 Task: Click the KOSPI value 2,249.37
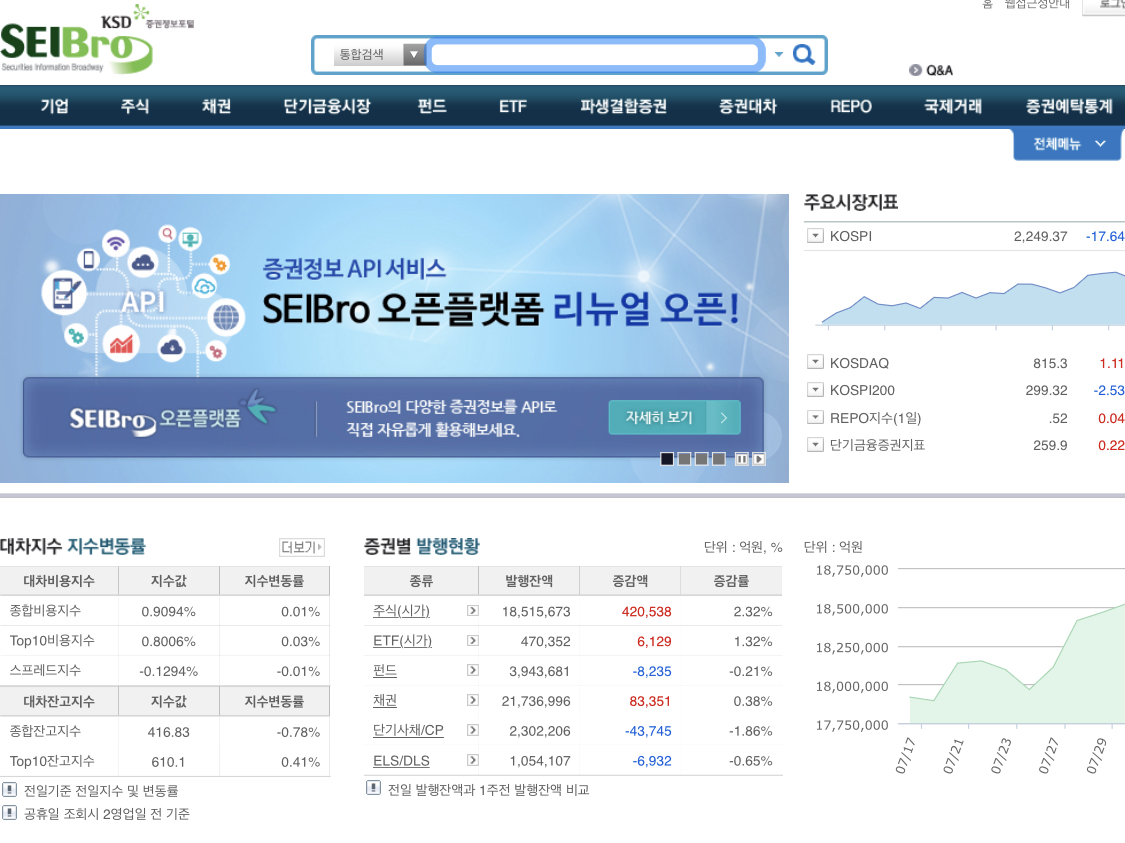click(1040, 236)
